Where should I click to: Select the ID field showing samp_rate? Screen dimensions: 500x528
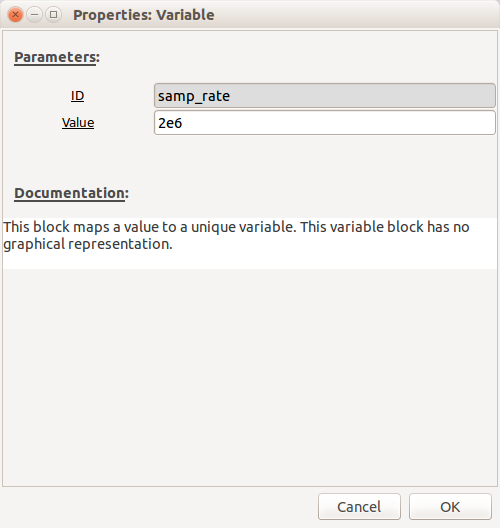[x=325, y=96]
